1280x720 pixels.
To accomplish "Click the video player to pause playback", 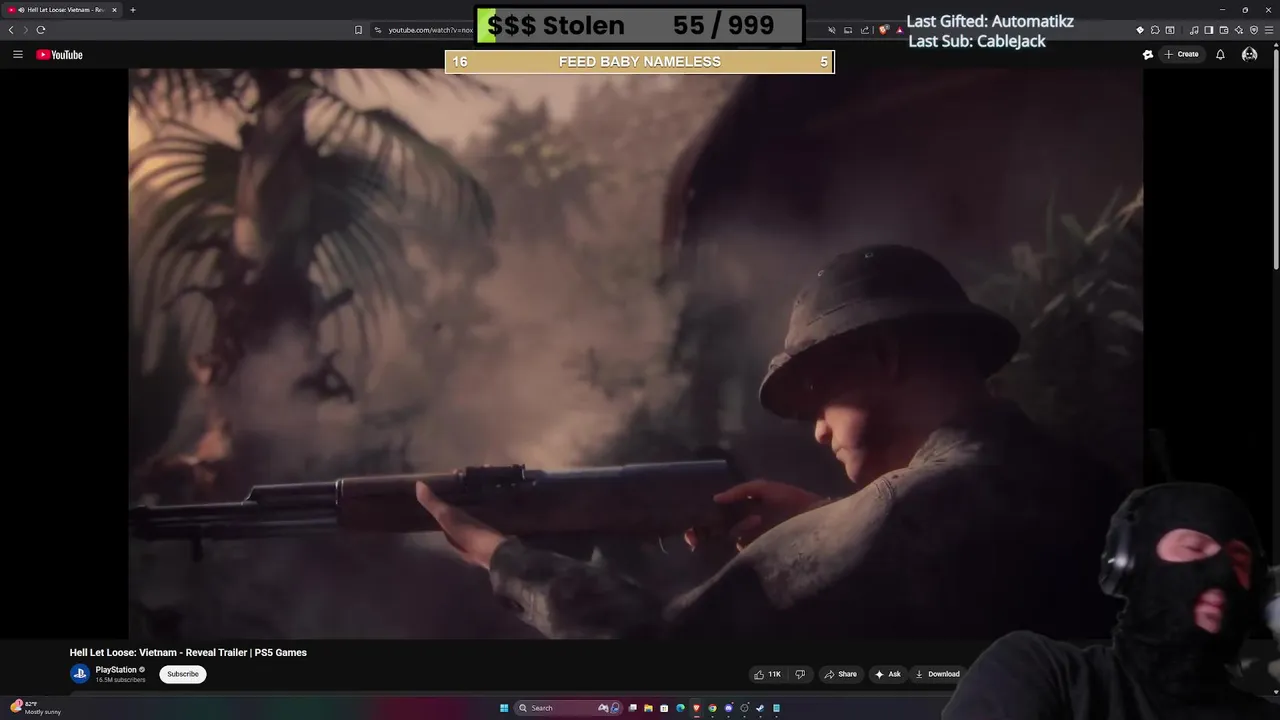I will click(636, 353).
